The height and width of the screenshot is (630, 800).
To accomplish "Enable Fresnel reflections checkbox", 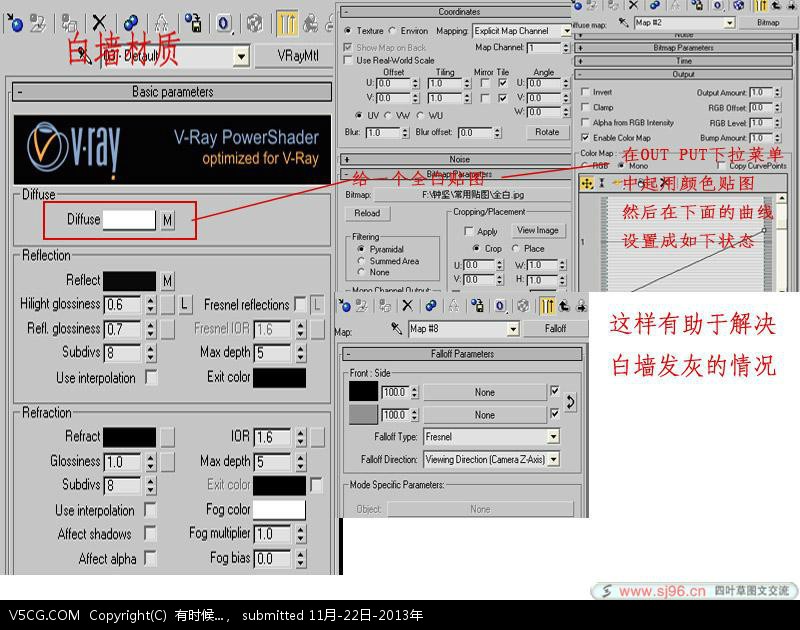I will tap(300, 304).
